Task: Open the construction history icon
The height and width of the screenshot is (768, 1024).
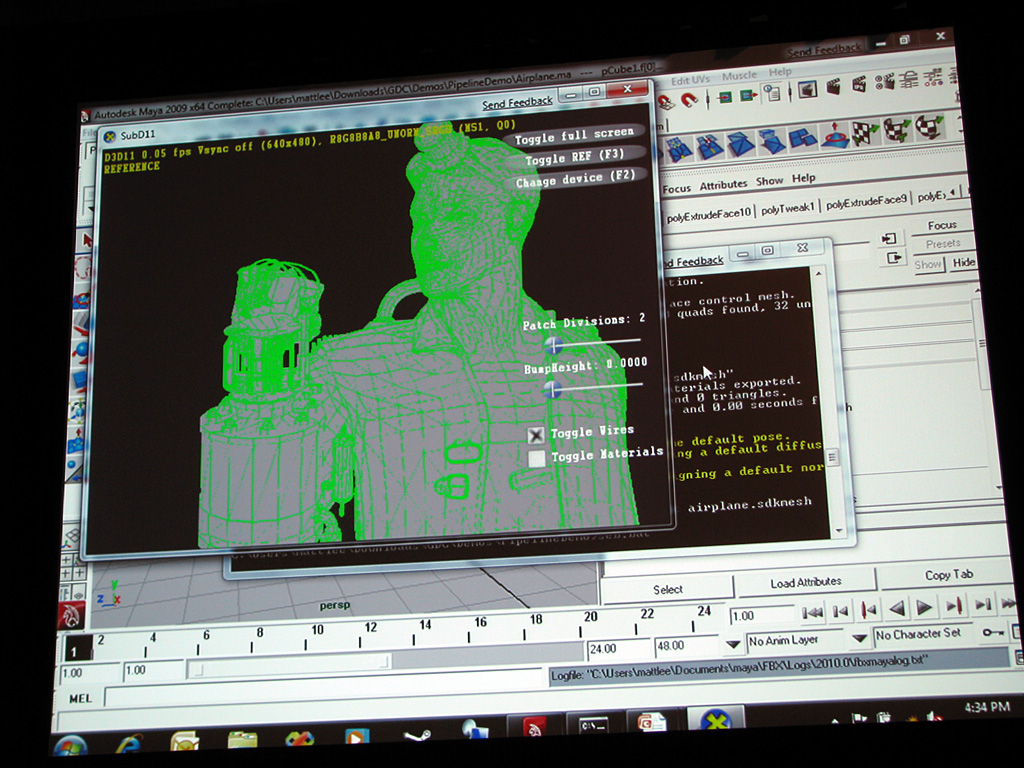Action: (x=773, y=94)
